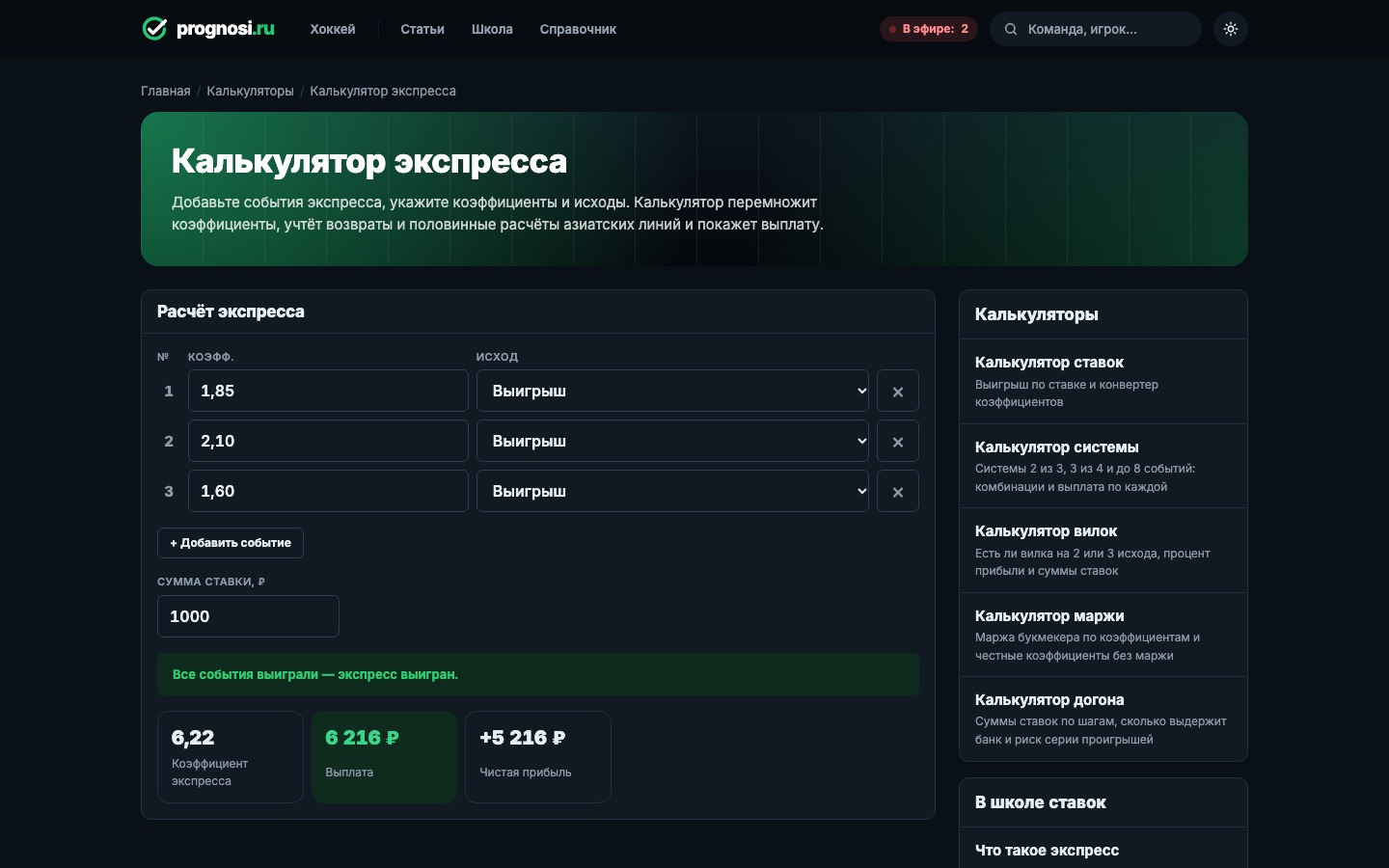Click the 'Калькулятор экспресса' breadcrumb text

tap(383, 91)
